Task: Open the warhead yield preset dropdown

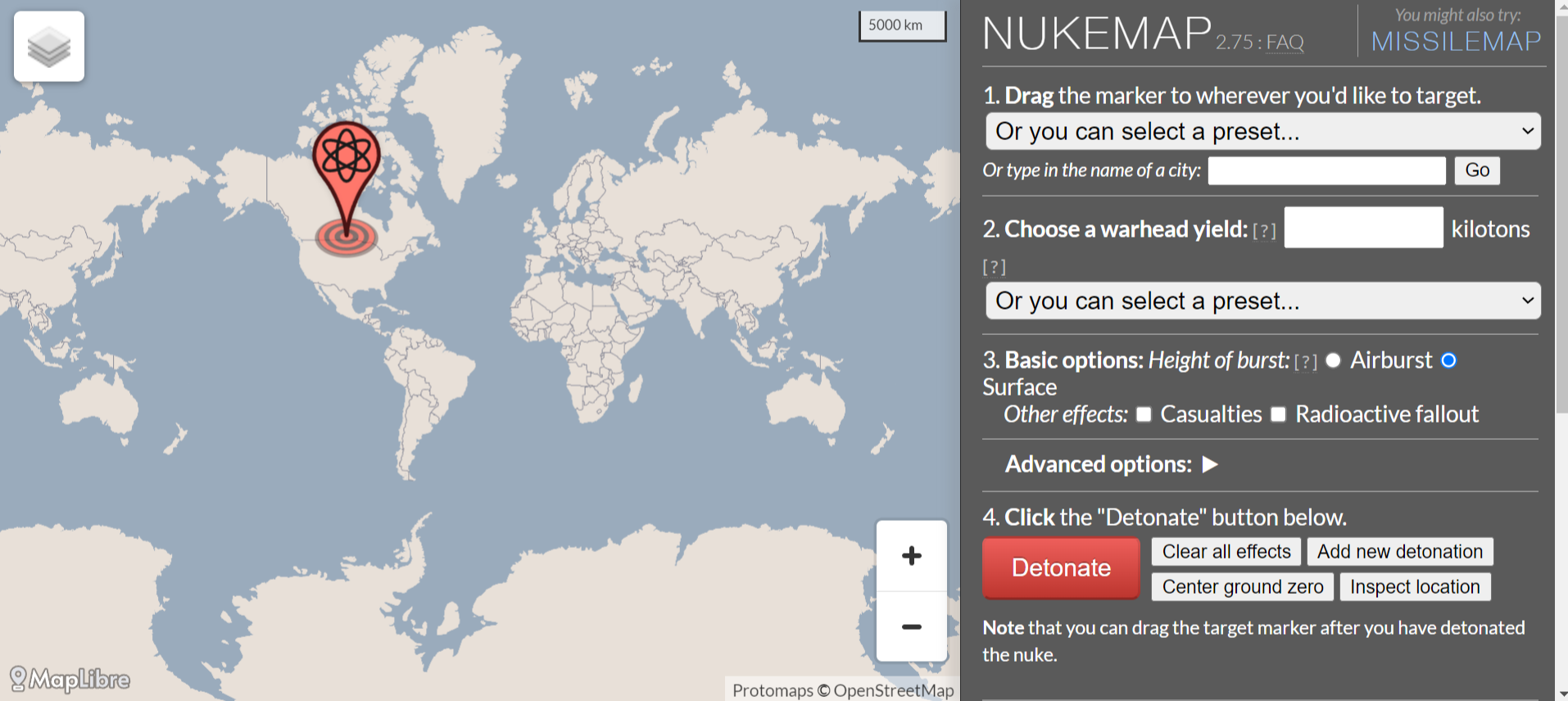Action: 1262,301
